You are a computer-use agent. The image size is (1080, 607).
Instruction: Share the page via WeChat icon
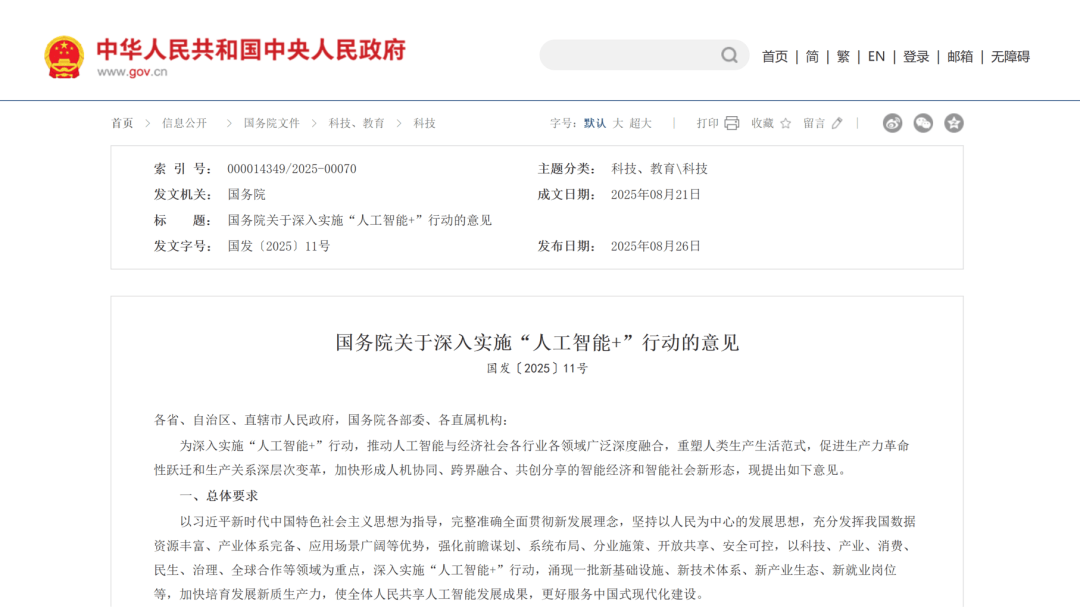[923, 123]
